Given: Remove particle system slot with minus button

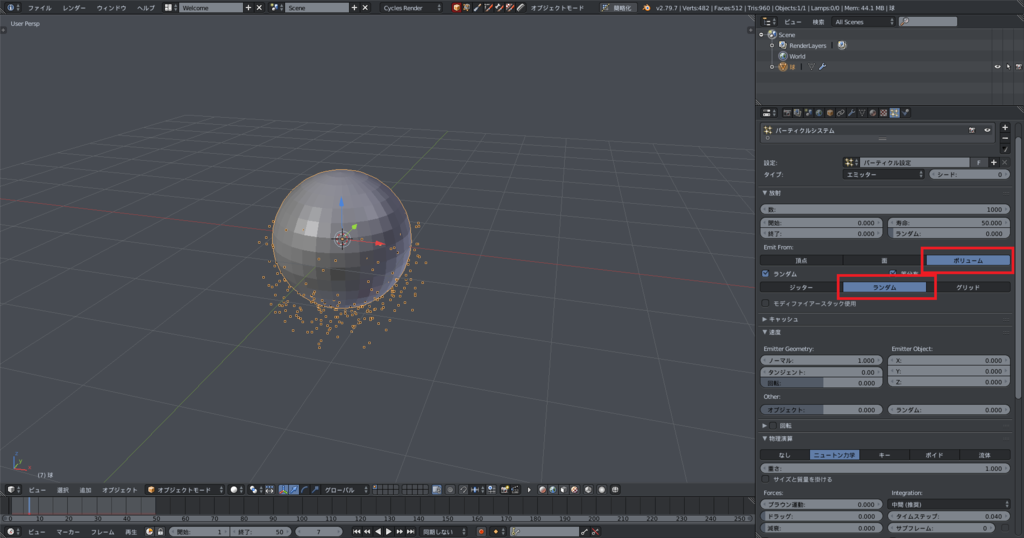Looking at the screenshot, I should pos(1005,138).
